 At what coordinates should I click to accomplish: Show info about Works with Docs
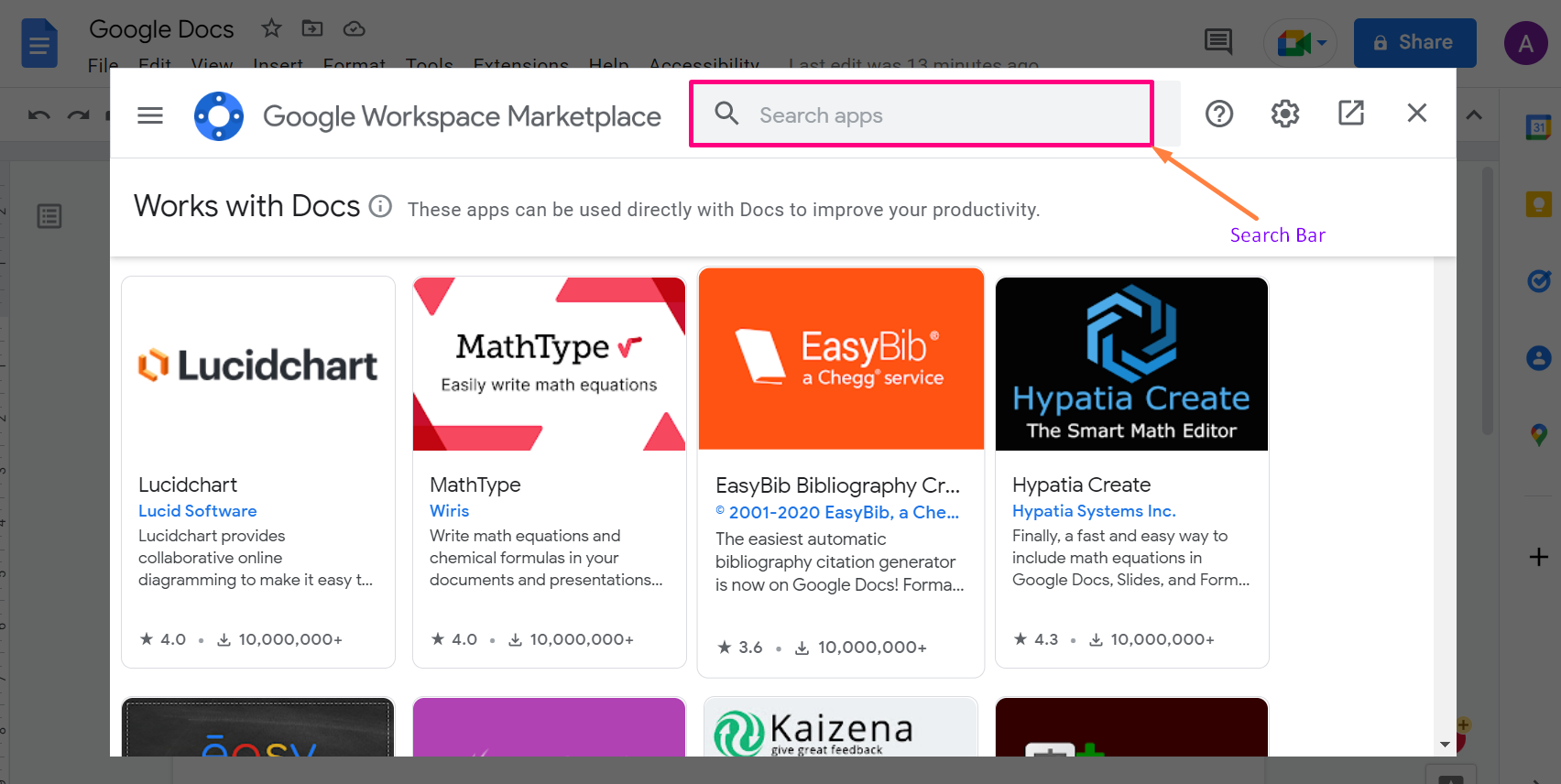381,206
